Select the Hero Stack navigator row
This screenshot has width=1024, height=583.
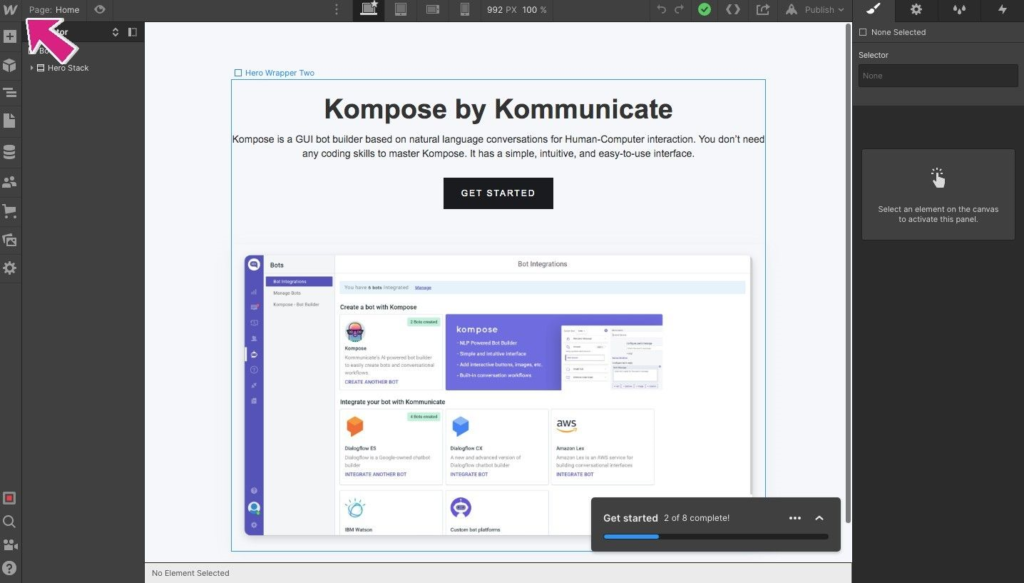pos(84,68)
